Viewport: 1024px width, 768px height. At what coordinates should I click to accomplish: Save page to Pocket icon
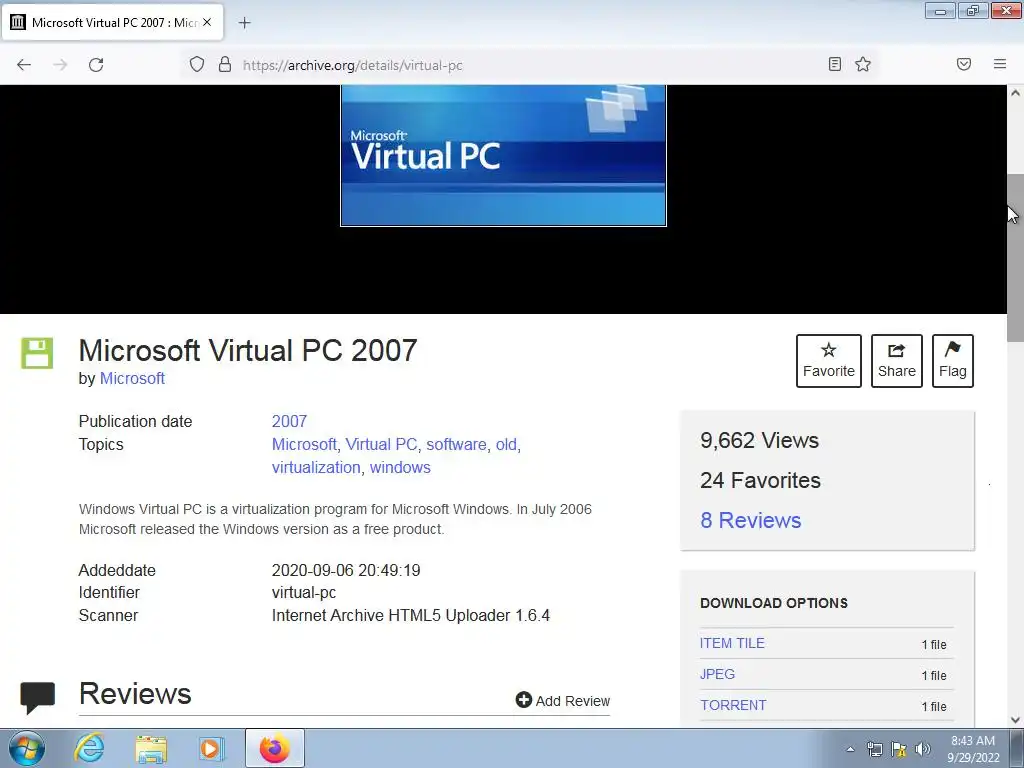tap(964, 64)
